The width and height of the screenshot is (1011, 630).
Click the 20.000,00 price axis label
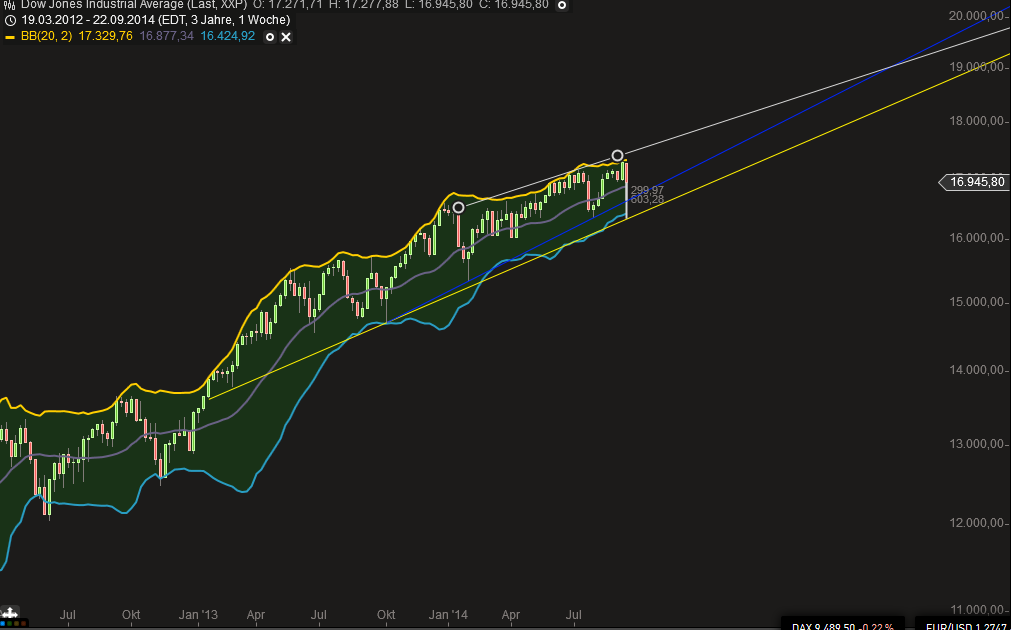click(977, 15)
